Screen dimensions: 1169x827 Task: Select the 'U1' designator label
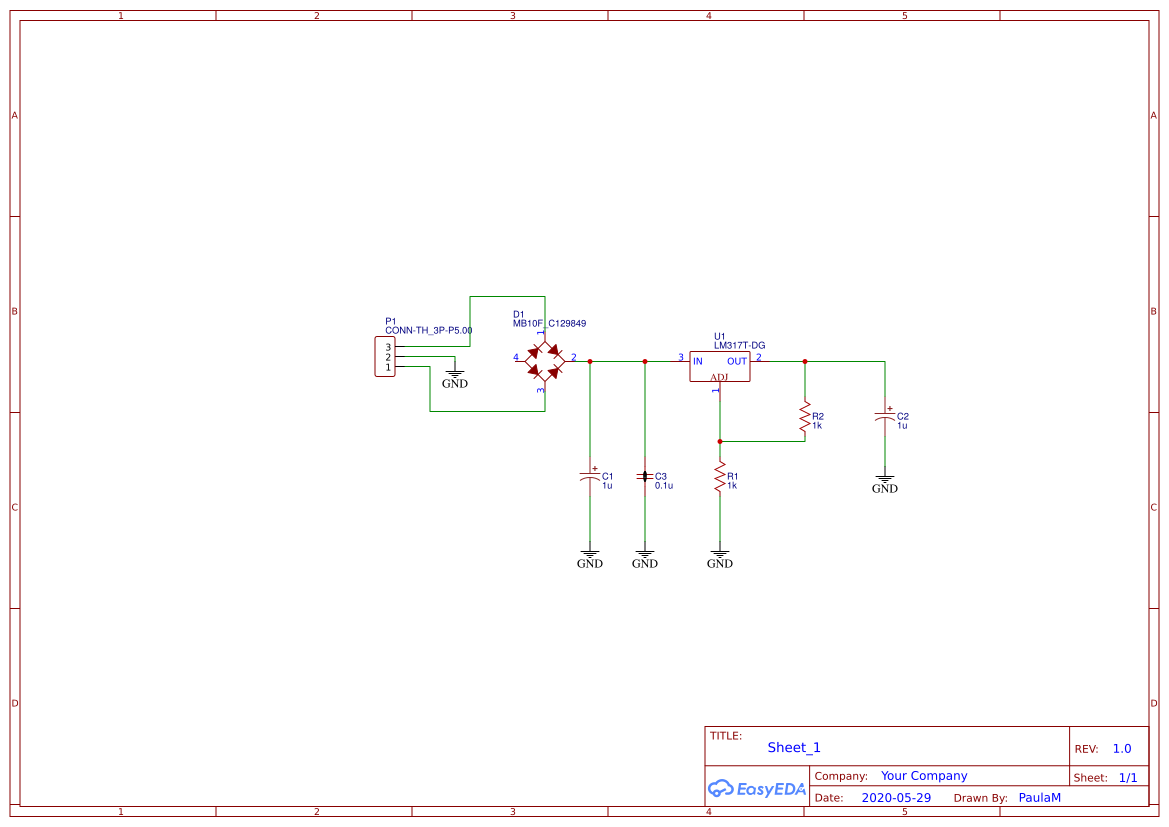[719, 336]
